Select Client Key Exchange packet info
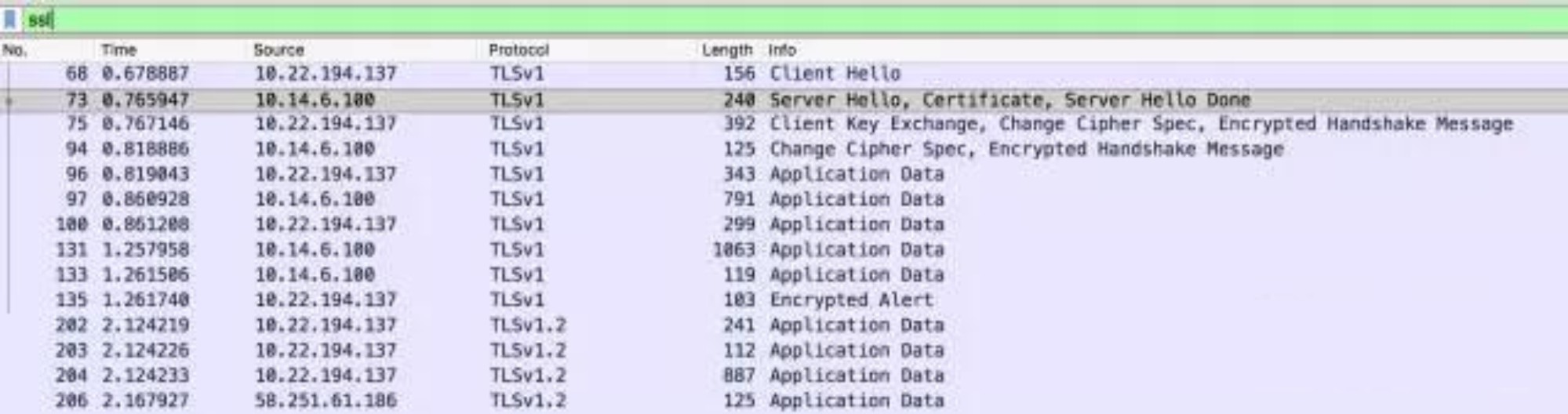The width and height of the screenshot is (1568, 414). (x=1141, y=124)
